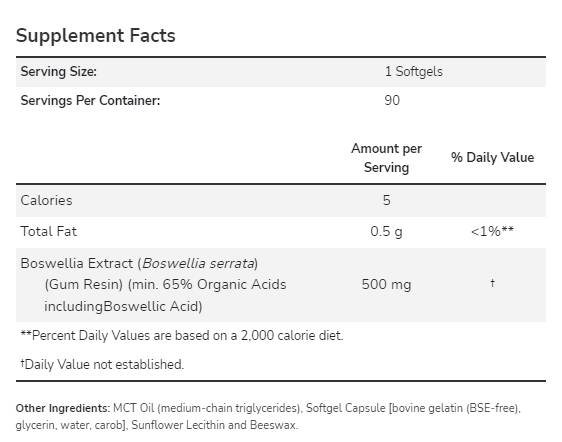Click the % Daily Value column header
562x442 pixels.
(492, 157)
